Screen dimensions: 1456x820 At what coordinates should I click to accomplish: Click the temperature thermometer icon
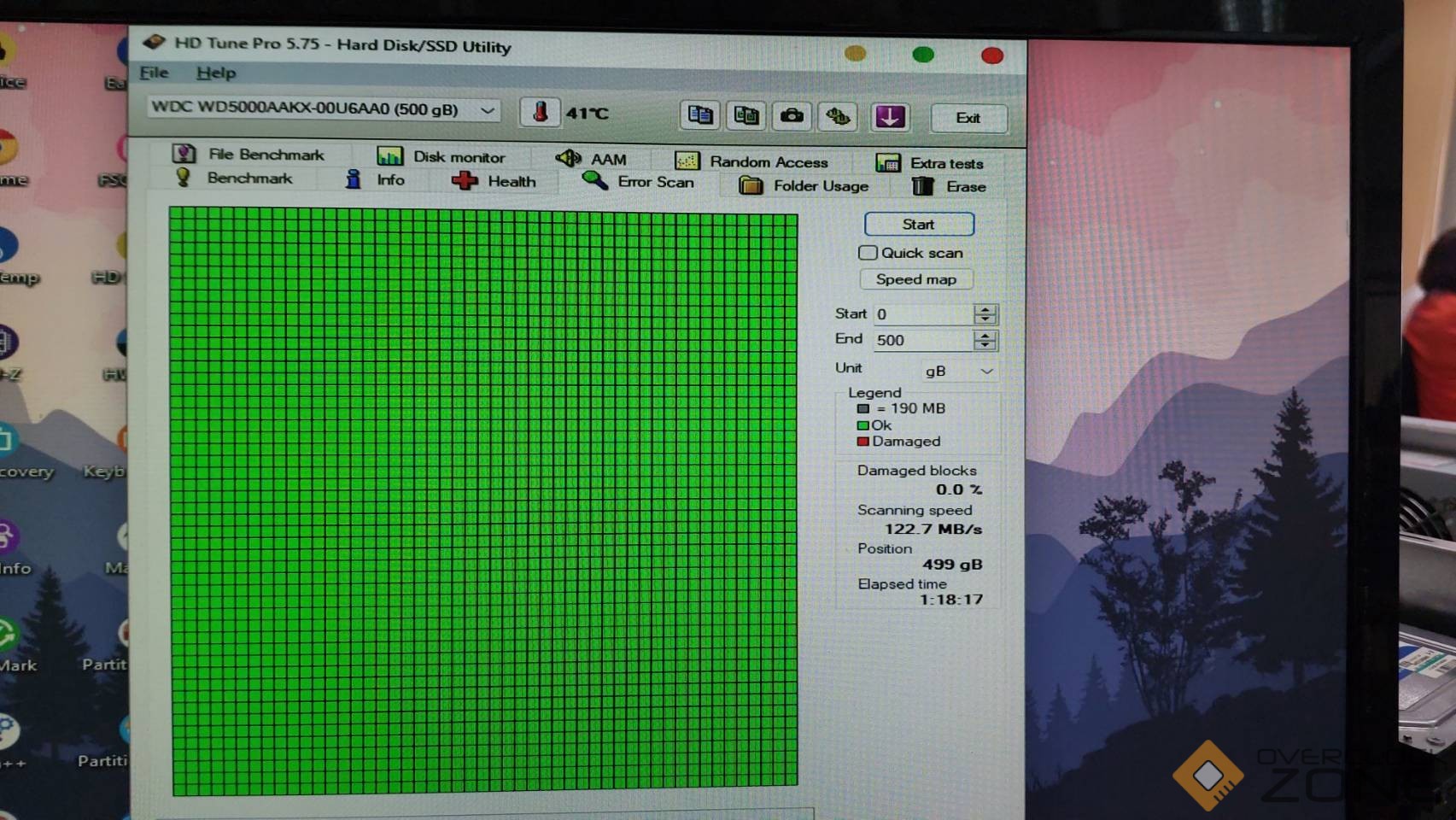[540, 112]
